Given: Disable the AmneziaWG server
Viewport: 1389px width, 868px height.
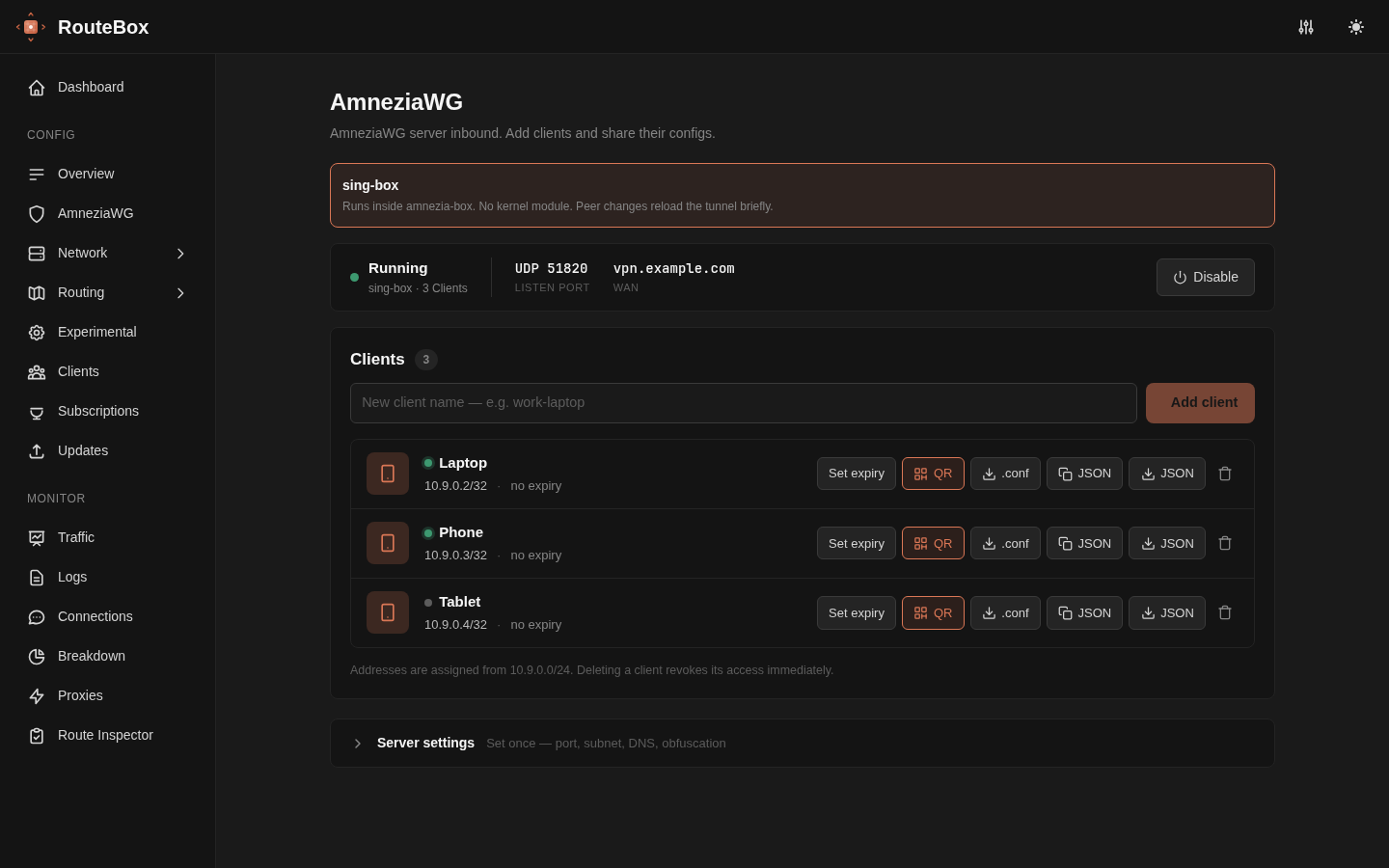Looking at the screenshot, I should point(1206,278).
